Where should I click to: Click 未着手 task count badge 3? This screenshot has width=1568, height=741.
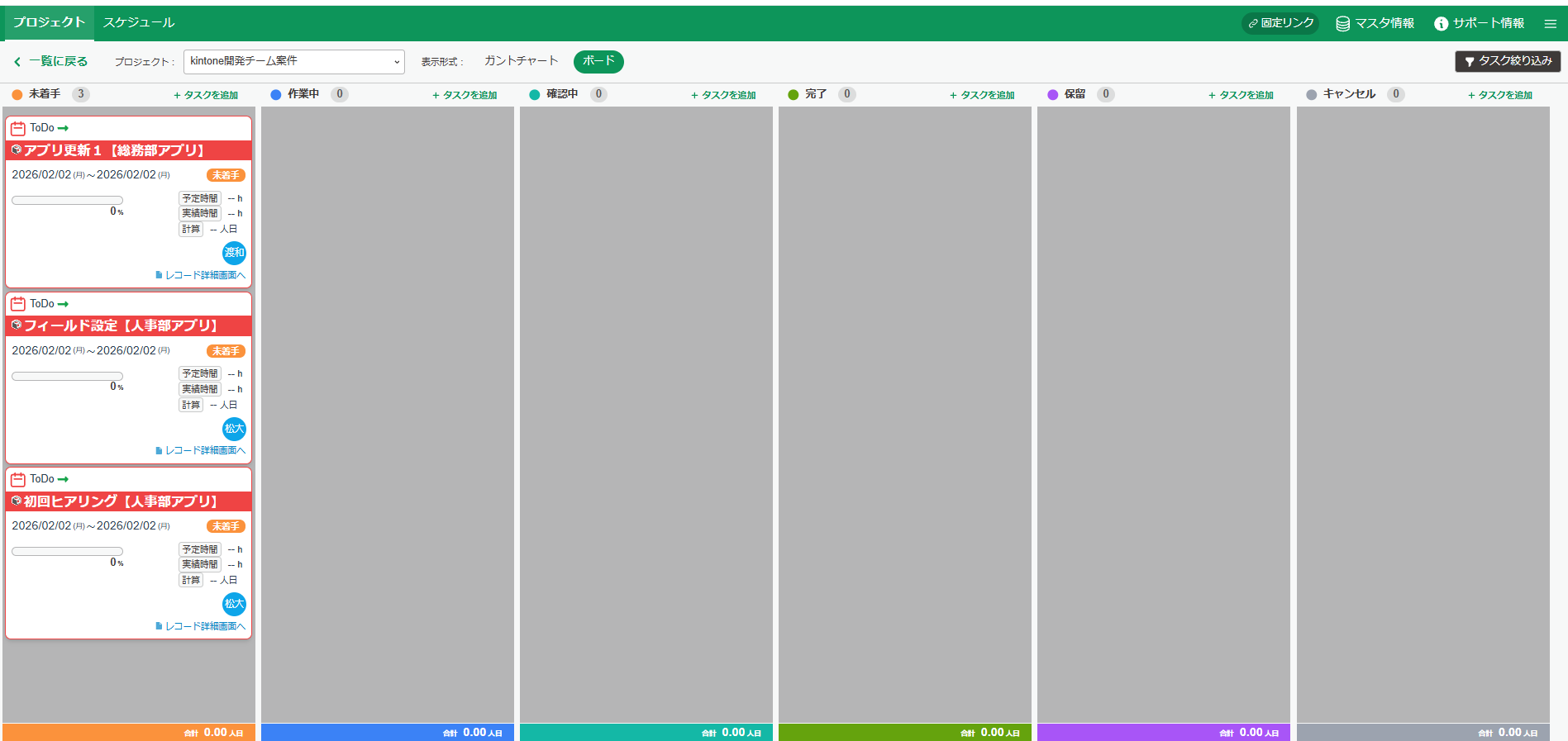click(81, 94)
